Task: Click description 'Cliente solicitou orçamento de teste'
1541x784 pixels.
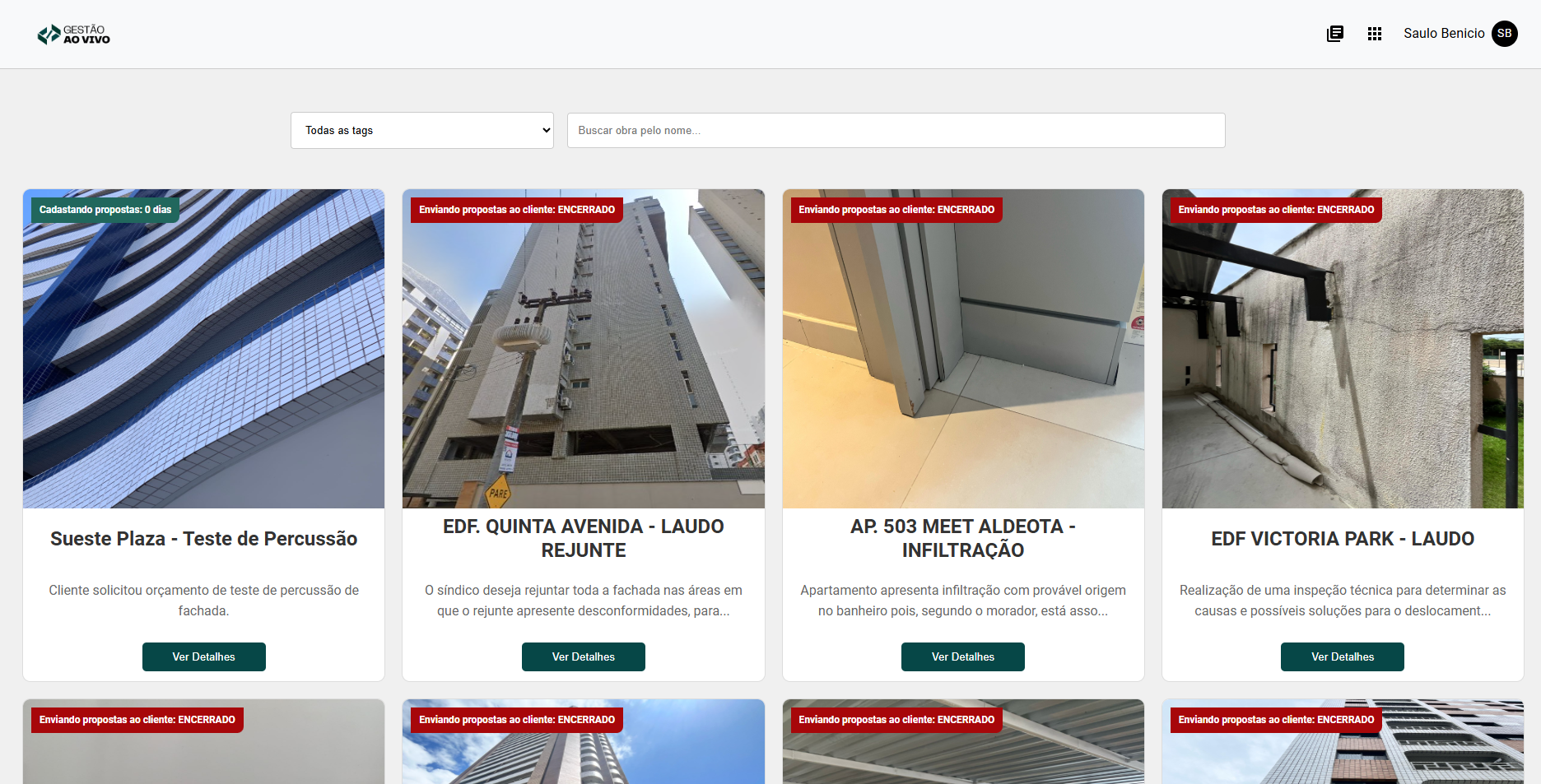Action: (204, 601)
